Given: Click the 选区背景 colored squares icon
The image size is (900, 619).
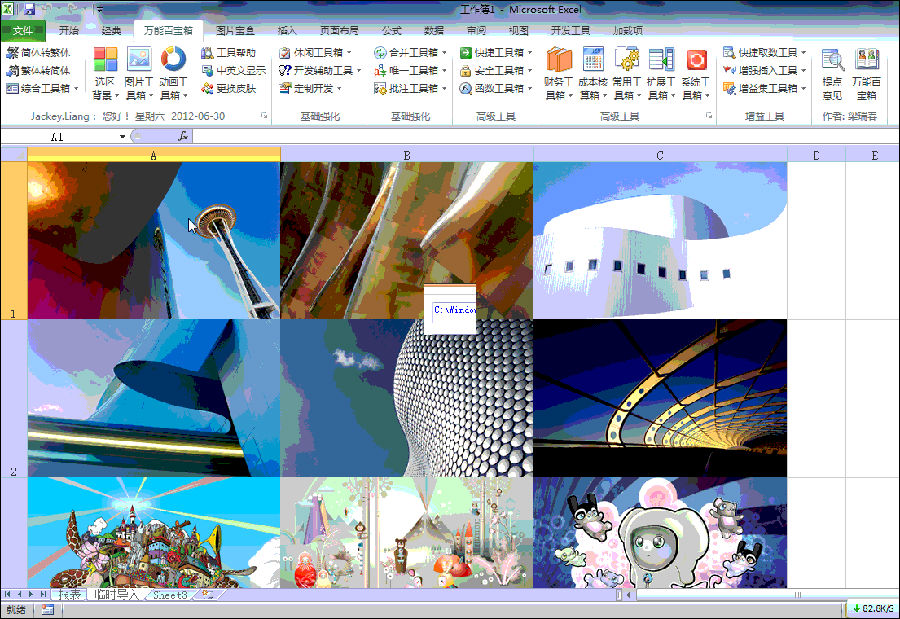Looking at the screenshot, I should (104, 61).
